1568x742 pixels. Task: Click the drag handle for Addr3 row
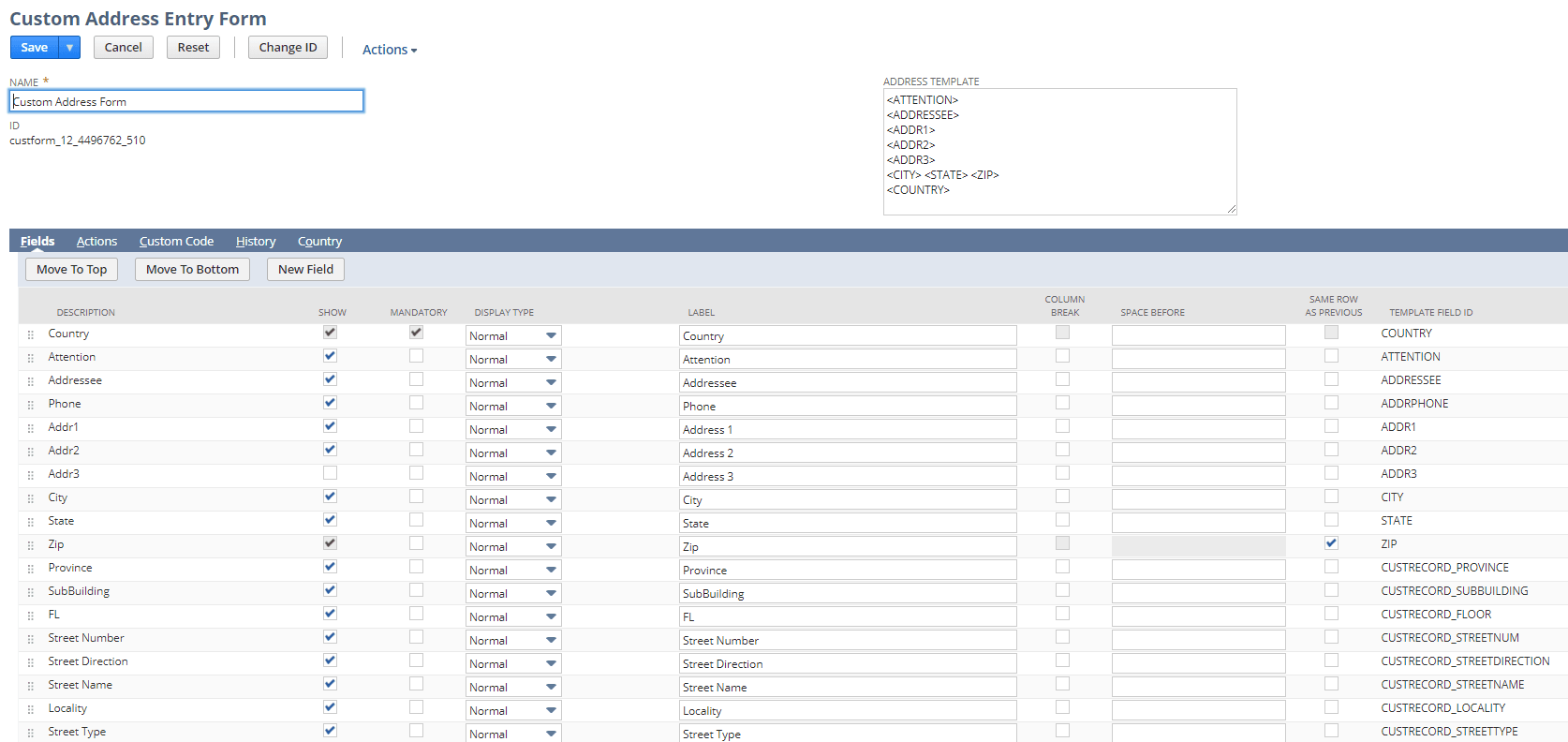pyautogui.click(x=30, y=475)
